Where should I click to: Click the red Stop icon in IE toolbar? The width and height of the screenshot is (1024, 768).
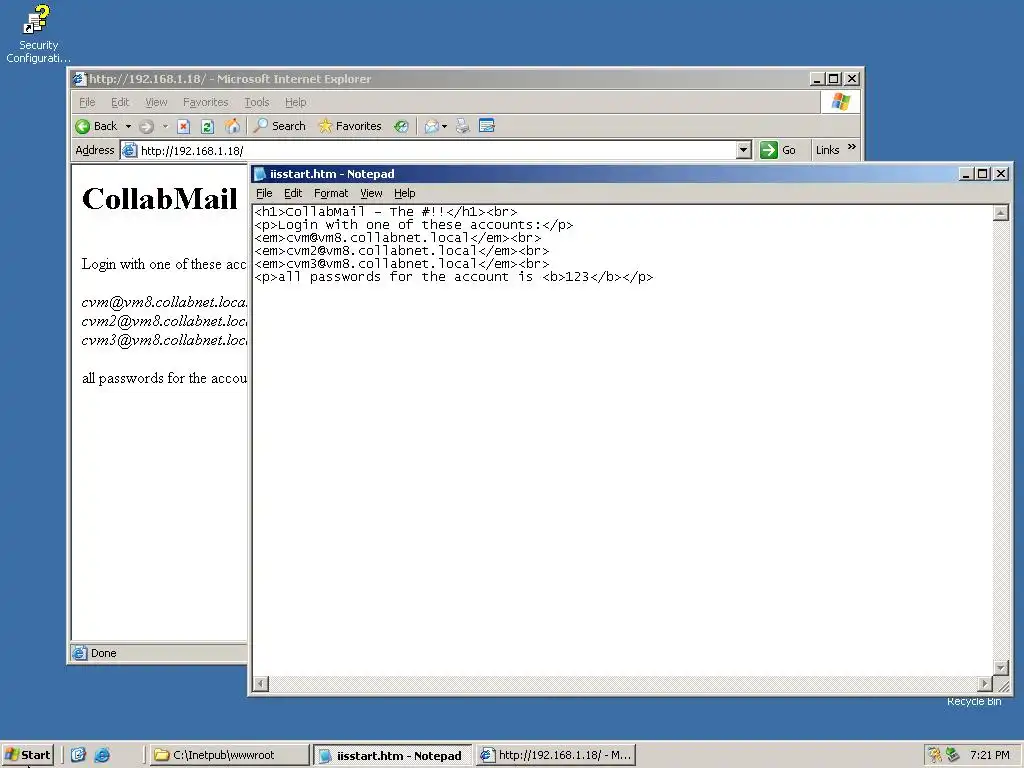coord(184,127)
